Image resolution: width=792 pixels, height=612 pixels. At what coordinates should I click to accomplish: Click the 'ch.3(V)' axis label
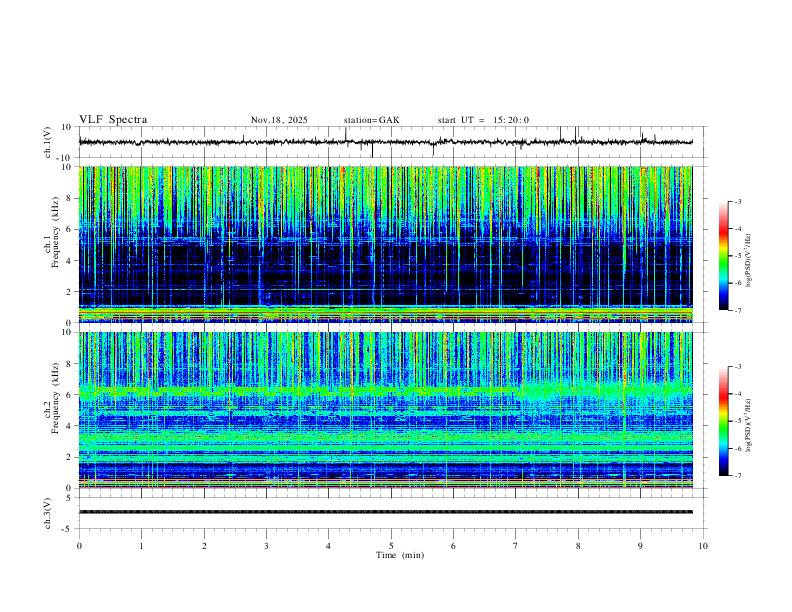[x=48, y=513]
